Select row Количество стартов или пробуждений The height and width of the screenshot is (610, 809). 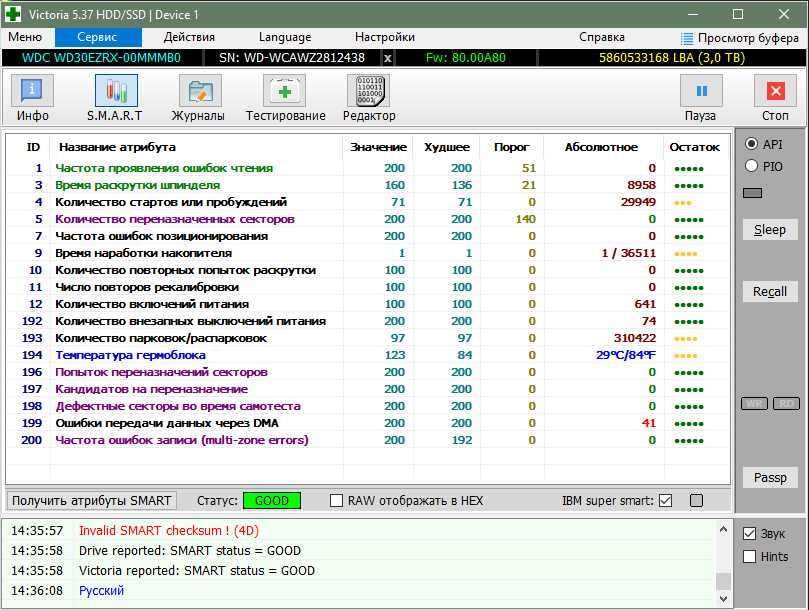pos(368,202)
